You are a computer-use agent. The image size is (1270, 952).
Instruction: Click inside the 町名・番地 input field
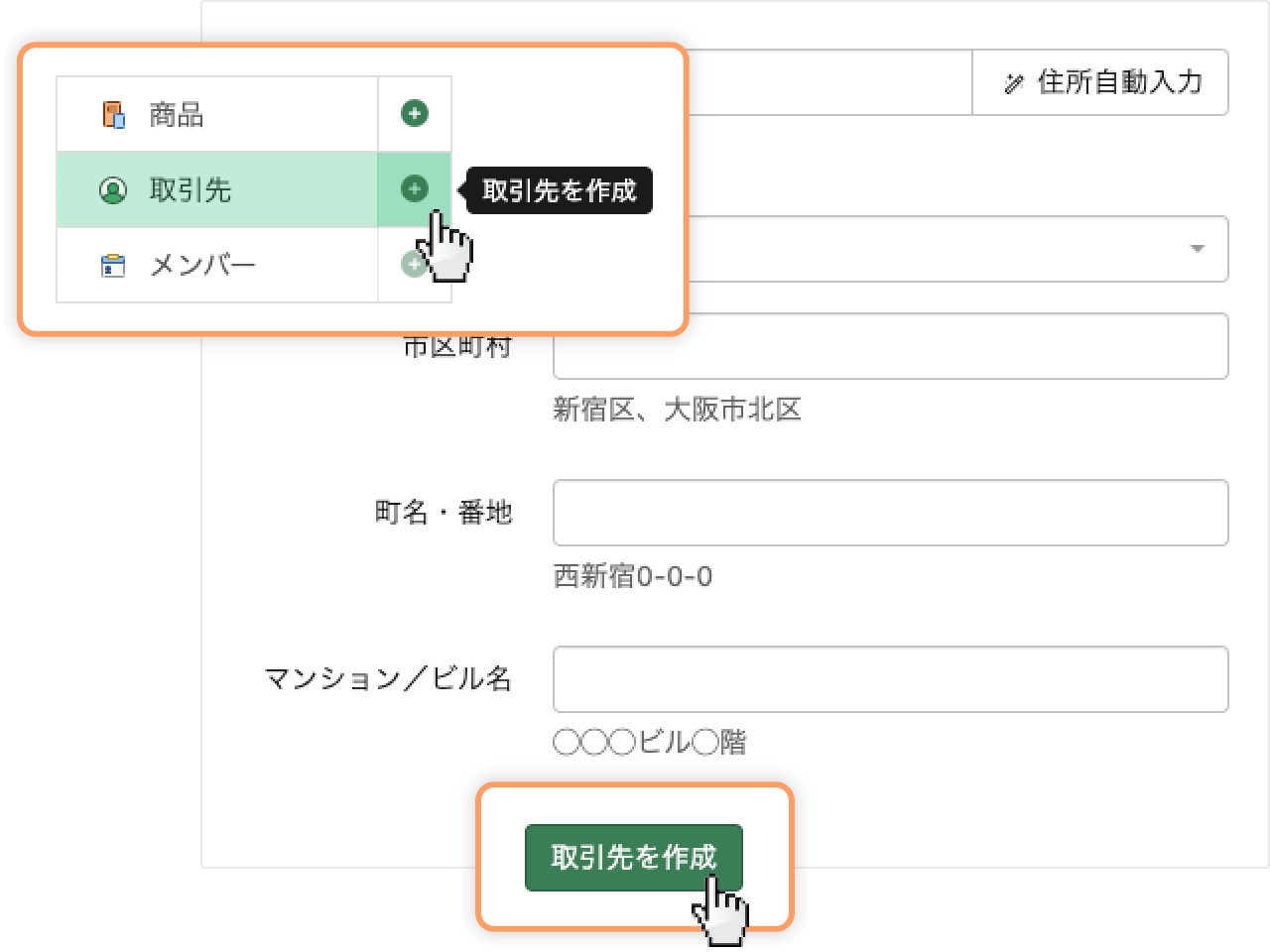891,512
